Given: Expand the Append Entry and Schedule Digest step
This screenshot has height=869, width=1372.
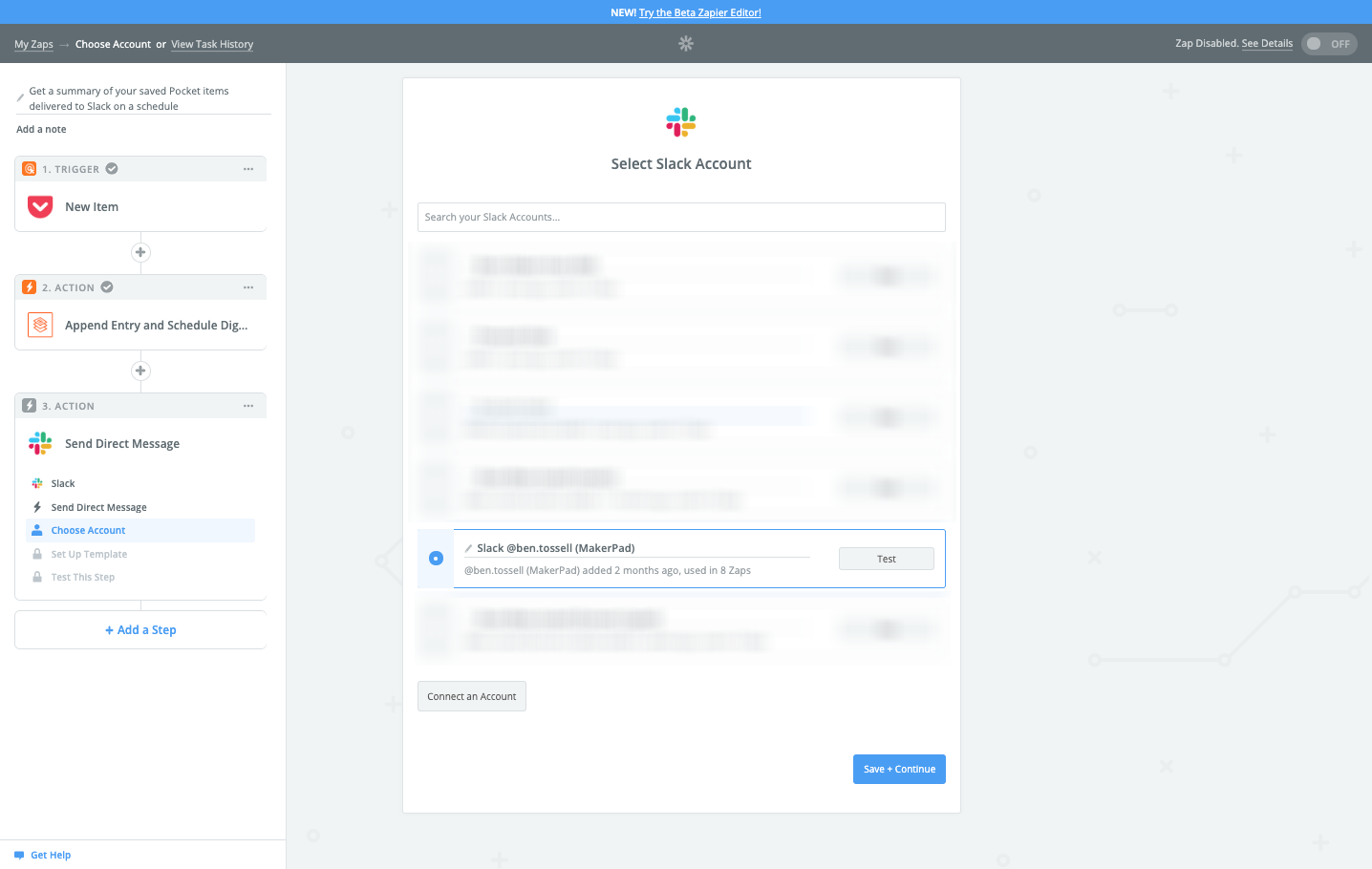Looking at the screenshot, I should click(140, 325).
